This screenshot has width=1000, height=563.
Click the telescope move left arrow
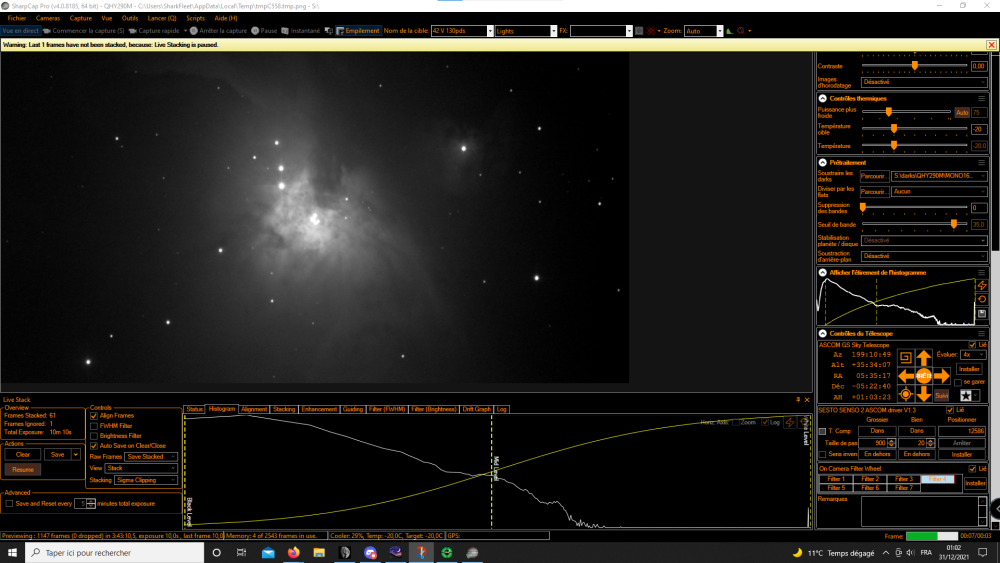(906, 376)
